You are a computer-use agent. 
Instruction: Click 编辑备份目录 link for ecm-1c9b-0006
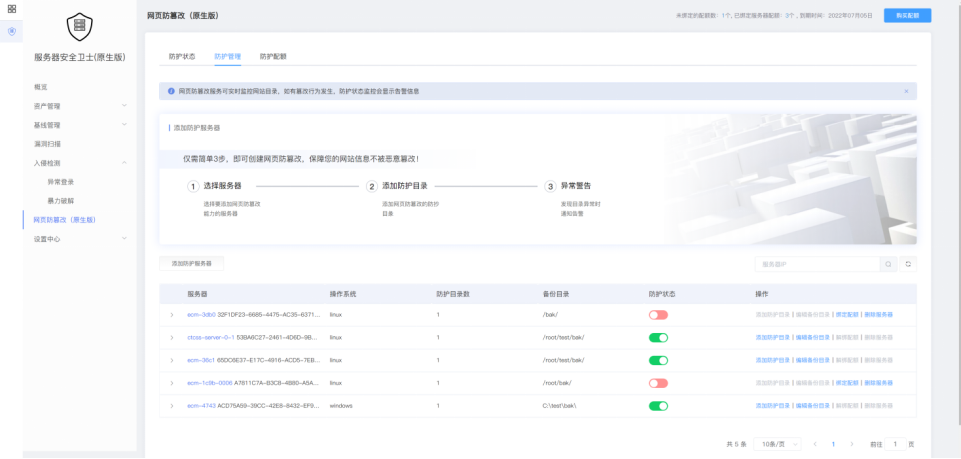tap(813, 383)
